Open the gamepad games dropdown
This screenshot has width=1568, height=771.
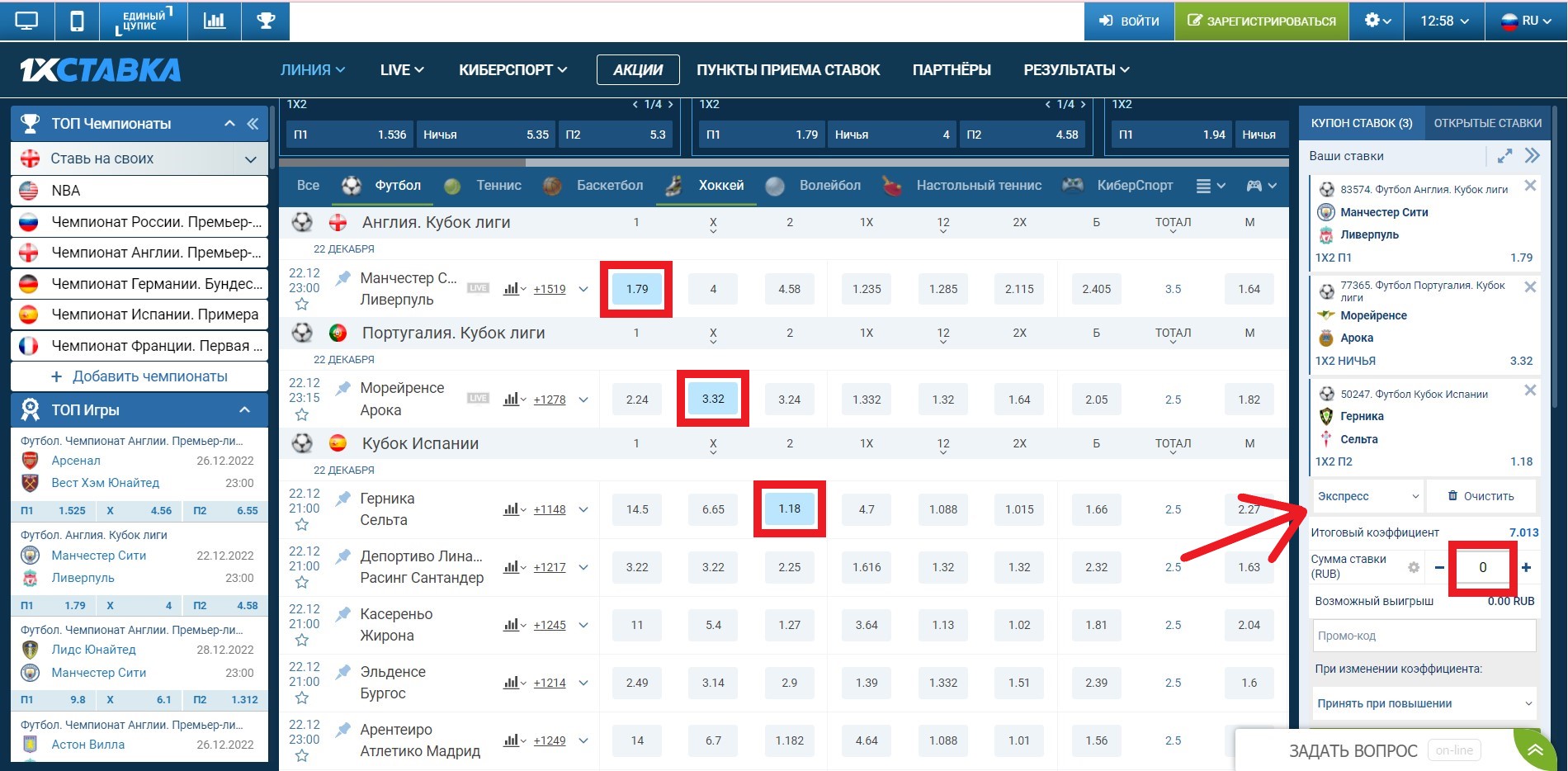(x=1261, y=187)
